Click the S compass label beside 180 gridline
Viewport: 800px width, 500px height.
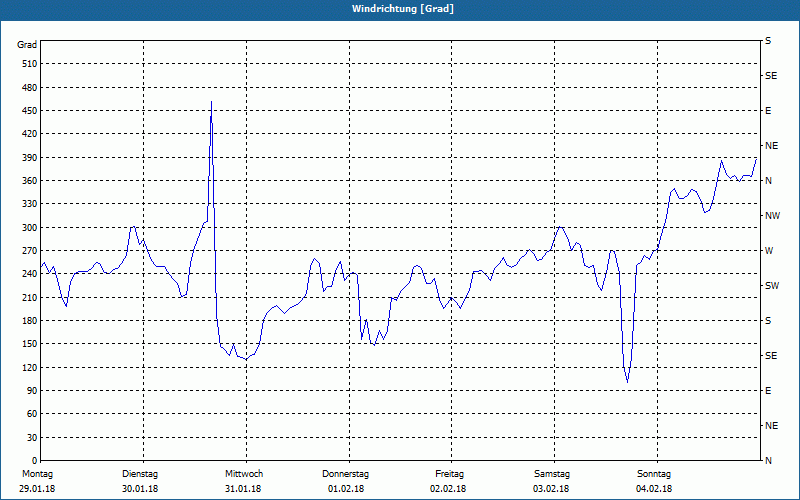point(768,320)
